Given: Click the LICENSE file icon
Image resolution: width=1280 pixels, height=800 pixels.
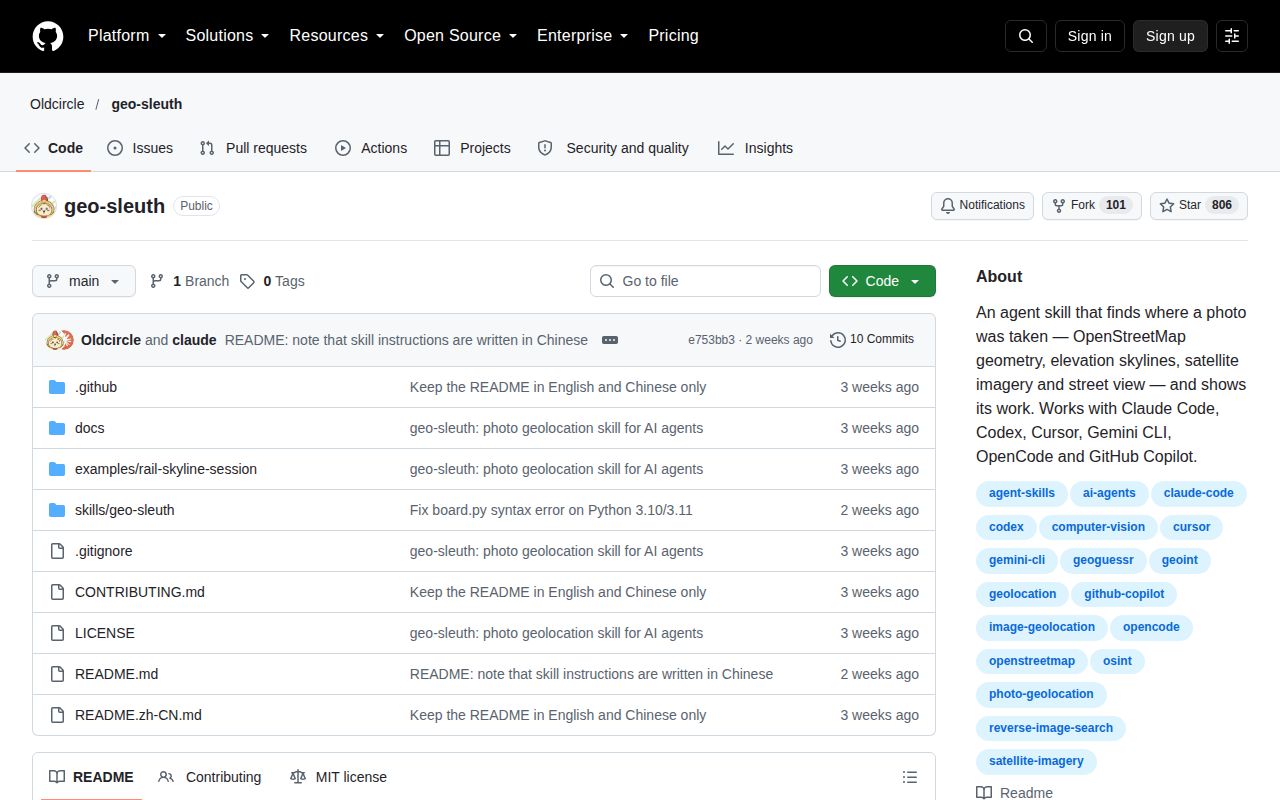Looking at the screenshot, I should coord(57,633).
